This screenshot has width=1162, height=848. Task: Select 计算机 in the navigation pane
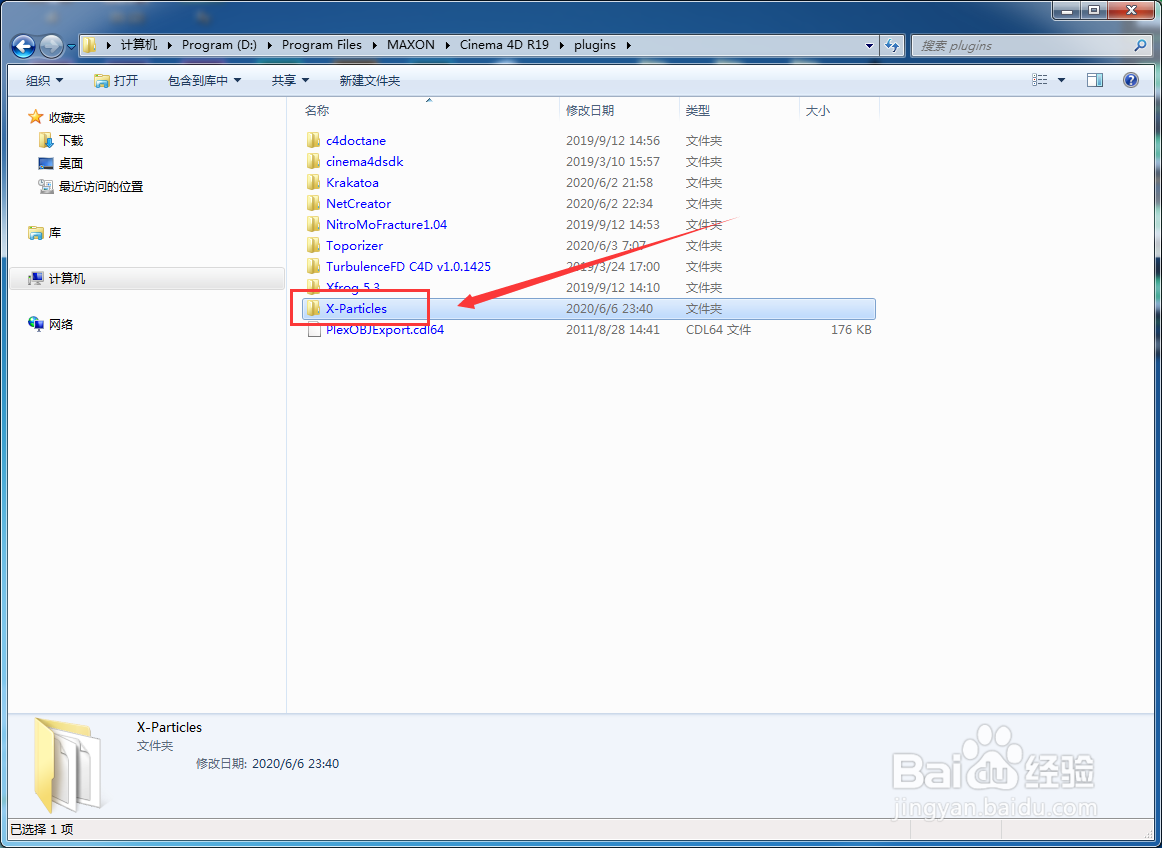(x=67, y=279)
